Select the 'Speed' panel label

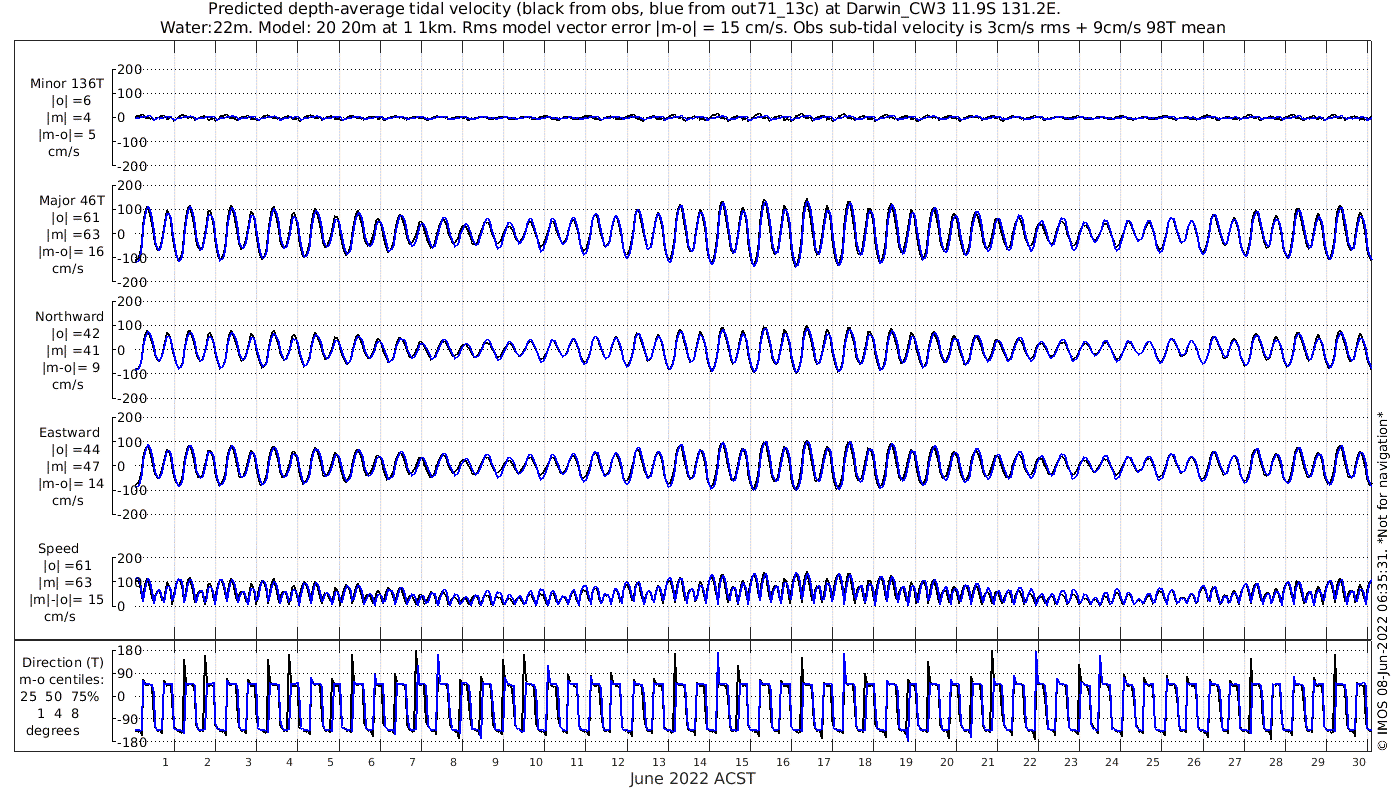click(x=58, y=549)
